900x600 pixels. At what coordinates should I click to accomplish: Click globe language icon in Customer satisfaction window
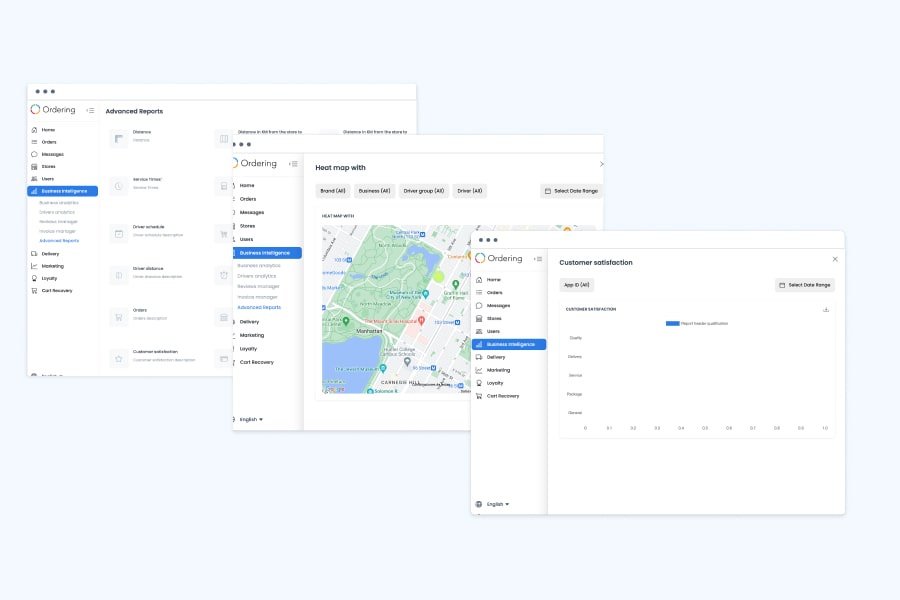click(479, 504)
